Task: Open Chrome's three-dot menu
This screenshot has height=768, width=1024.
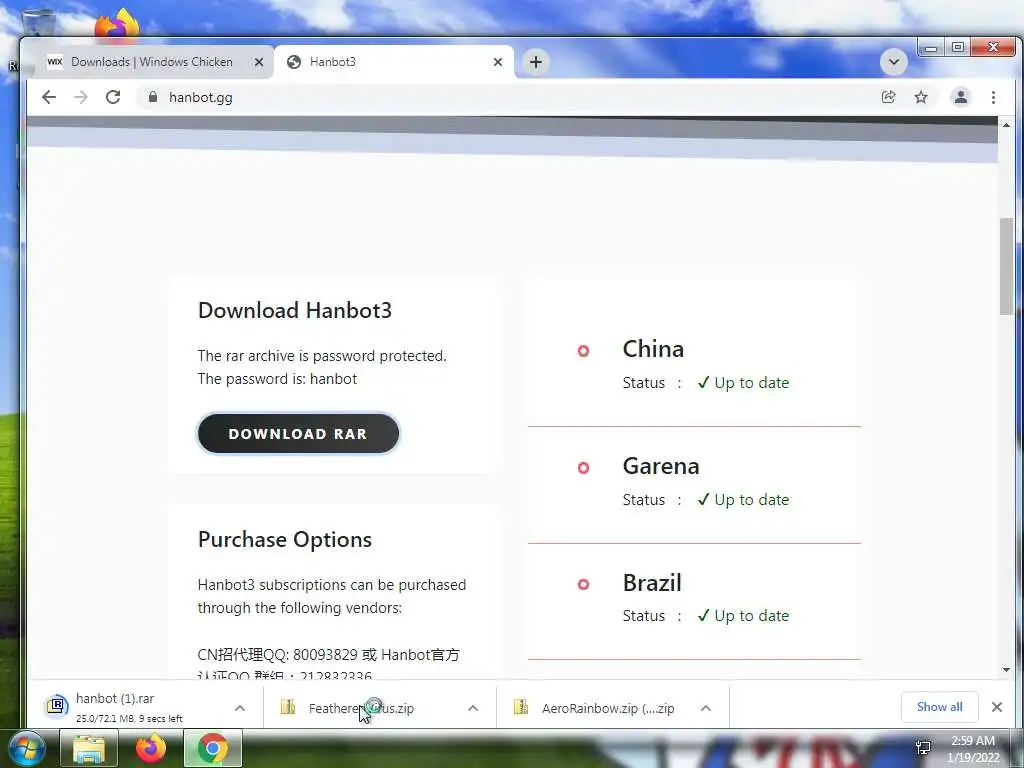Action: (x=993, y=97)
